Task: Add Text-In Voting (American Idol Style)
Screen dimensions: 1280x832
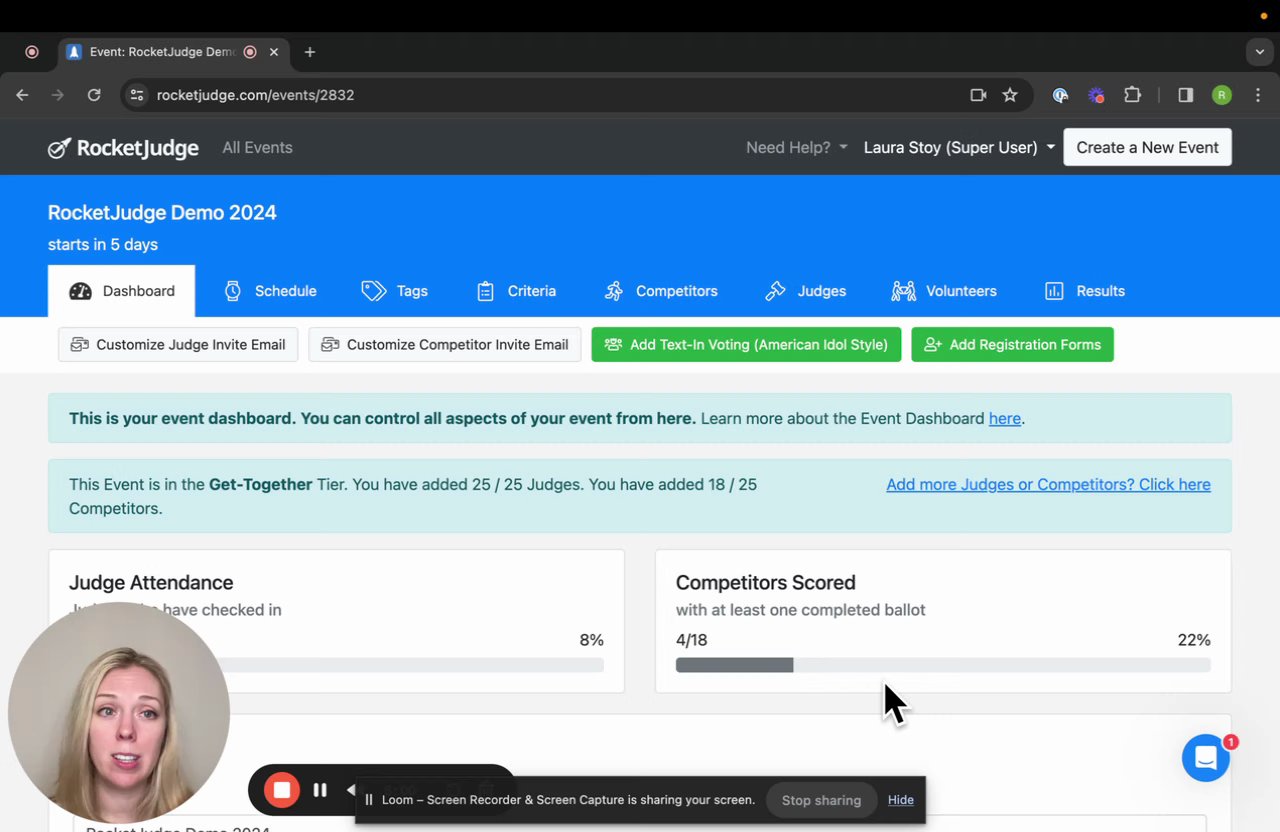Action: click(746, 345)
